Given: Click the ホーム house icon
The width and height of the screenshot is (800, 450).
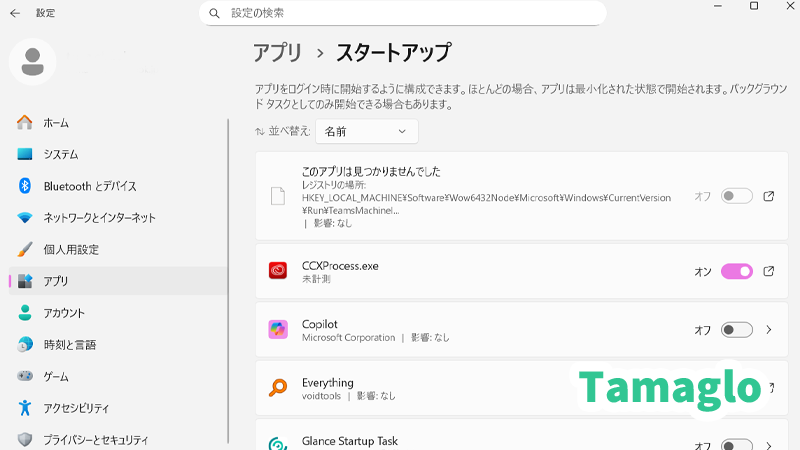Looking at the screenshot, I should point(24,122).
